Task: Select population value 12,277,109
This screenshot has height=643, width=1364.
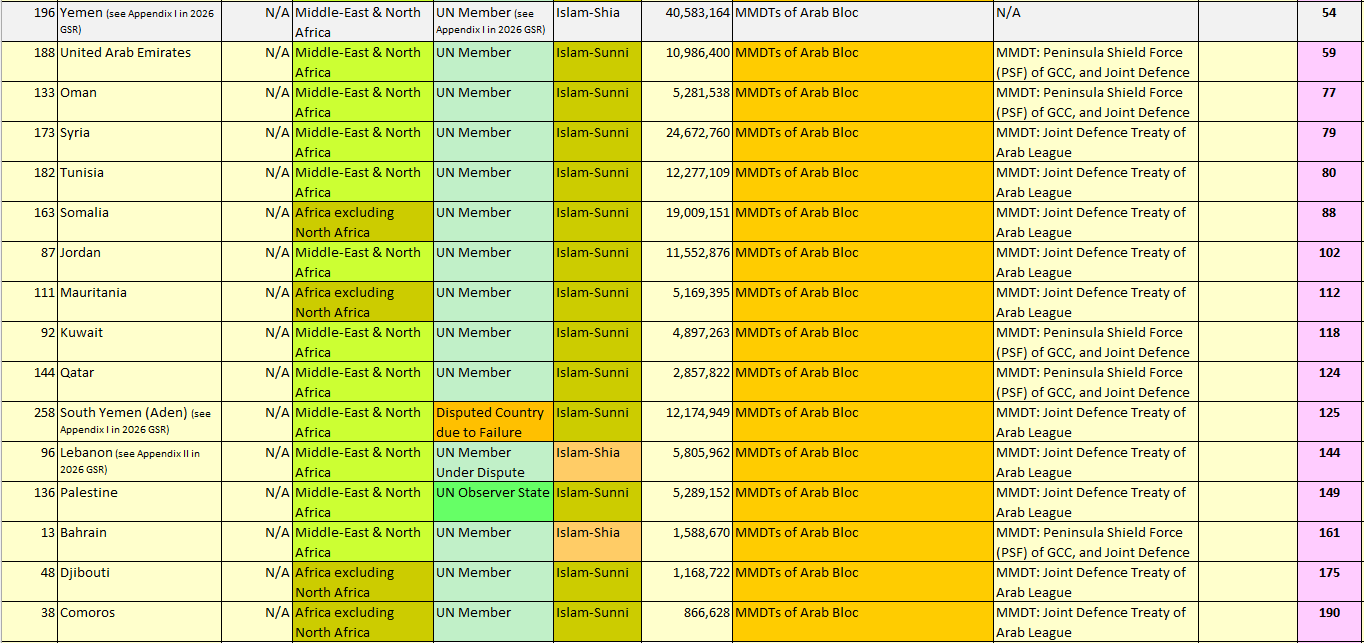Action: pyautogui.click(x=687, y=182)
